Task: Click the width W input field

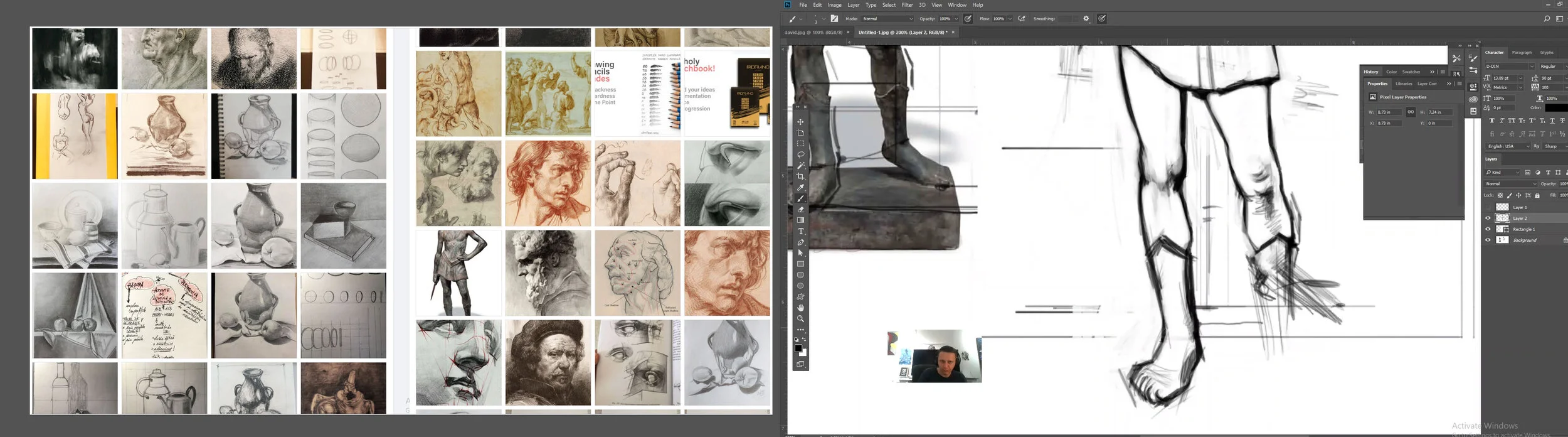Action: click(x=1388, y=112)
